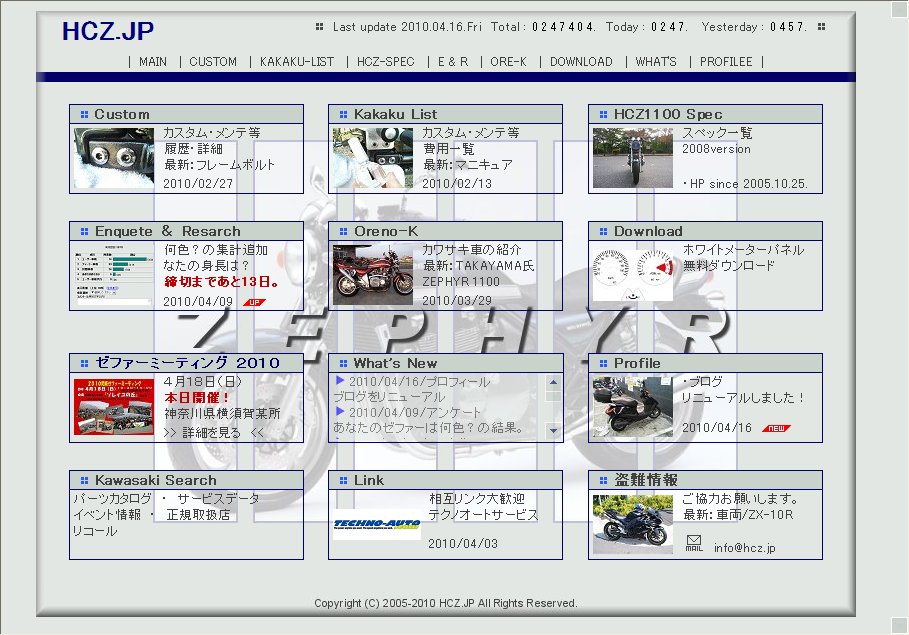
Task: Open ORE-K in the navigation bar
Action: pyautogui.click(x=508, y=62)
